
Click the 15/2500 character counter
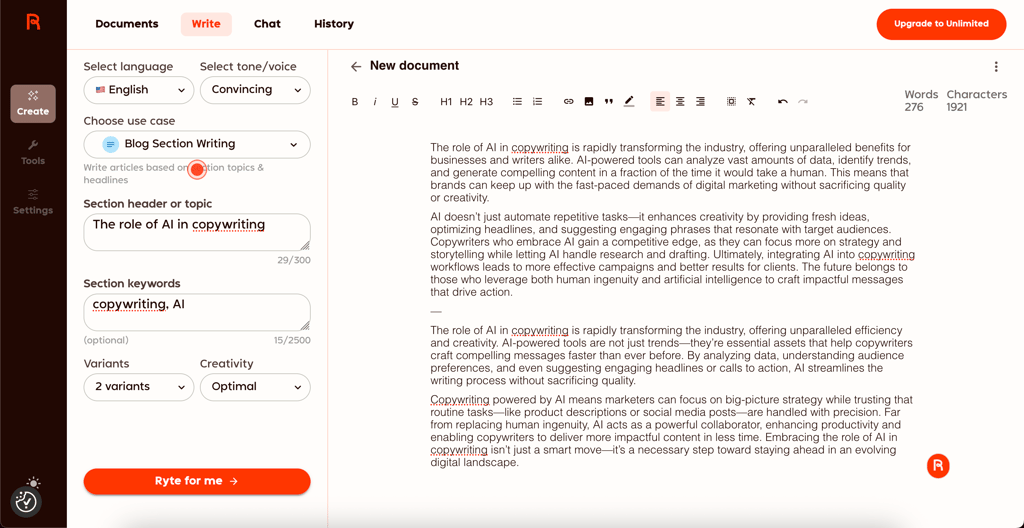(291, 340)
